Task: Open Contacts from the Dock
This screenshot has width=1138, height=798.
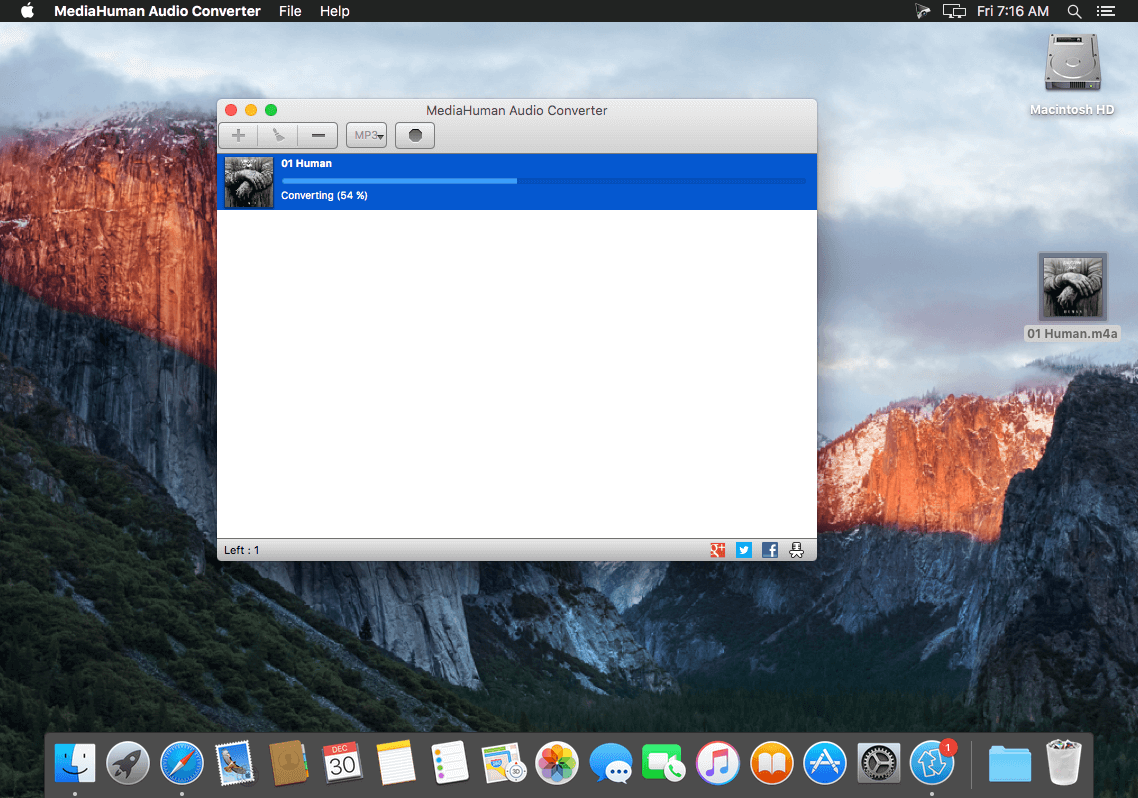Action: (x=288, y=763)
